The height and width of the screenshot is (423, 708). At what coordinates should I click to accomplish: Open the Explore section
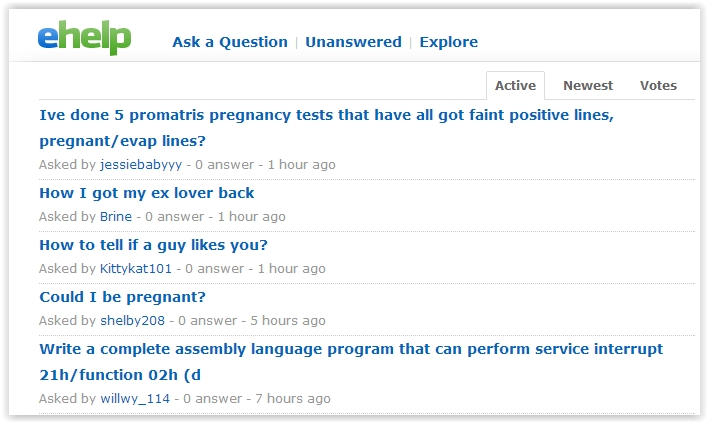tap(448, 42)
